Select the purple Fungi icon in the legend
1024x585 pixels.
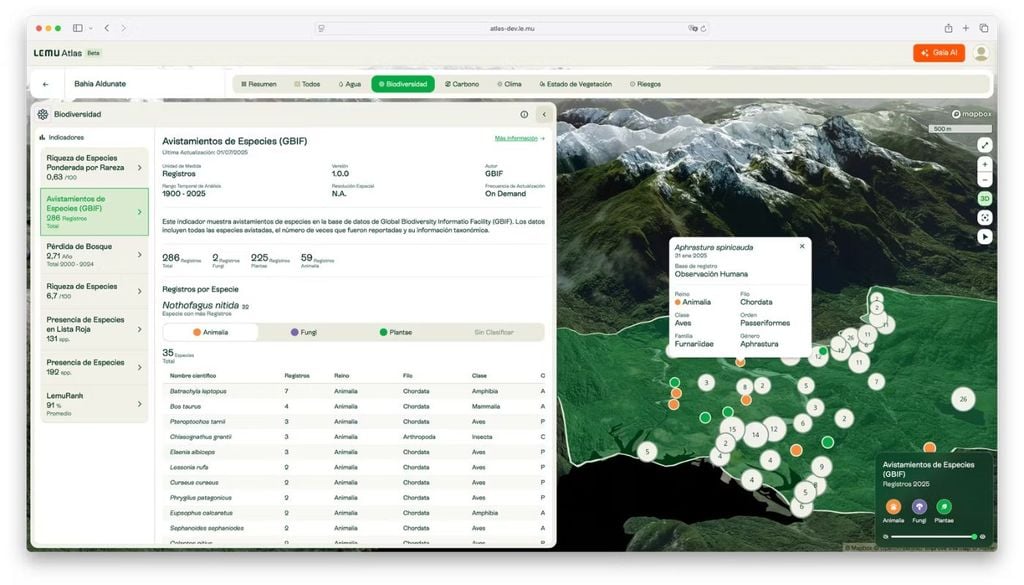(x=920, y=507)
